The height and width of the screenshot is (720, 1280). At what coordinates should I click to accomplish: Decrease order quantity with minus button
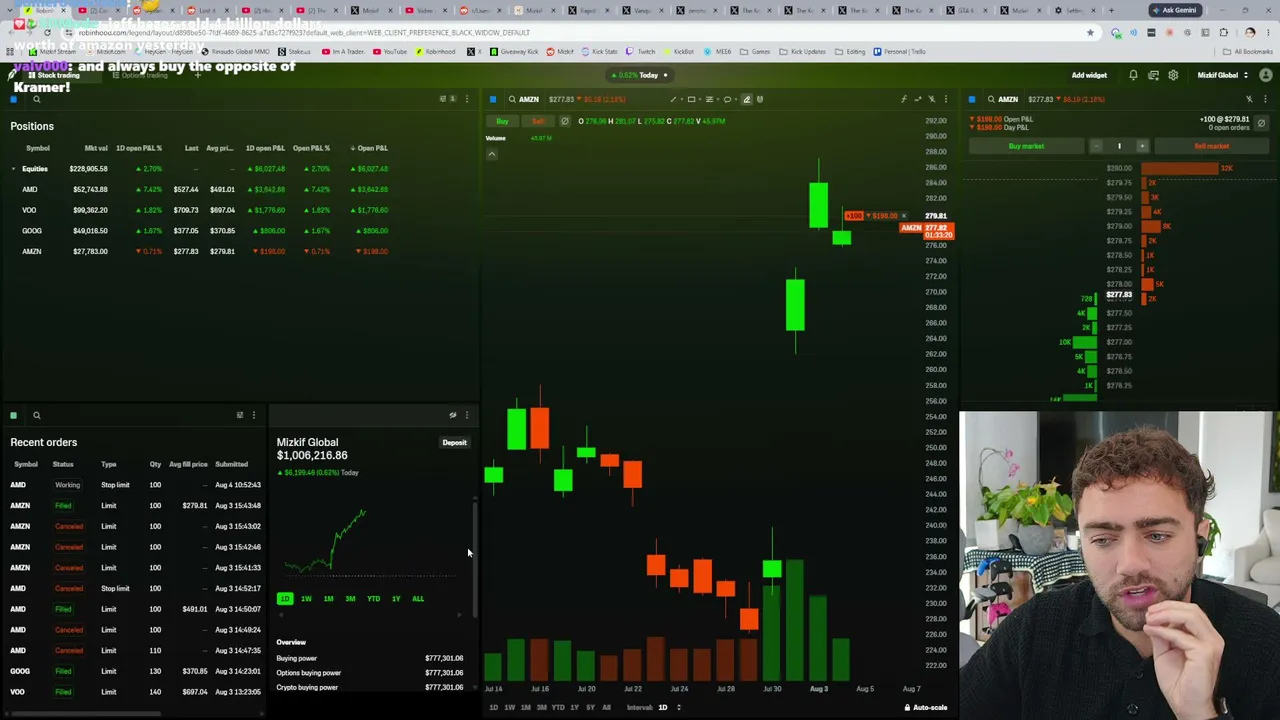pos(1096,146)
